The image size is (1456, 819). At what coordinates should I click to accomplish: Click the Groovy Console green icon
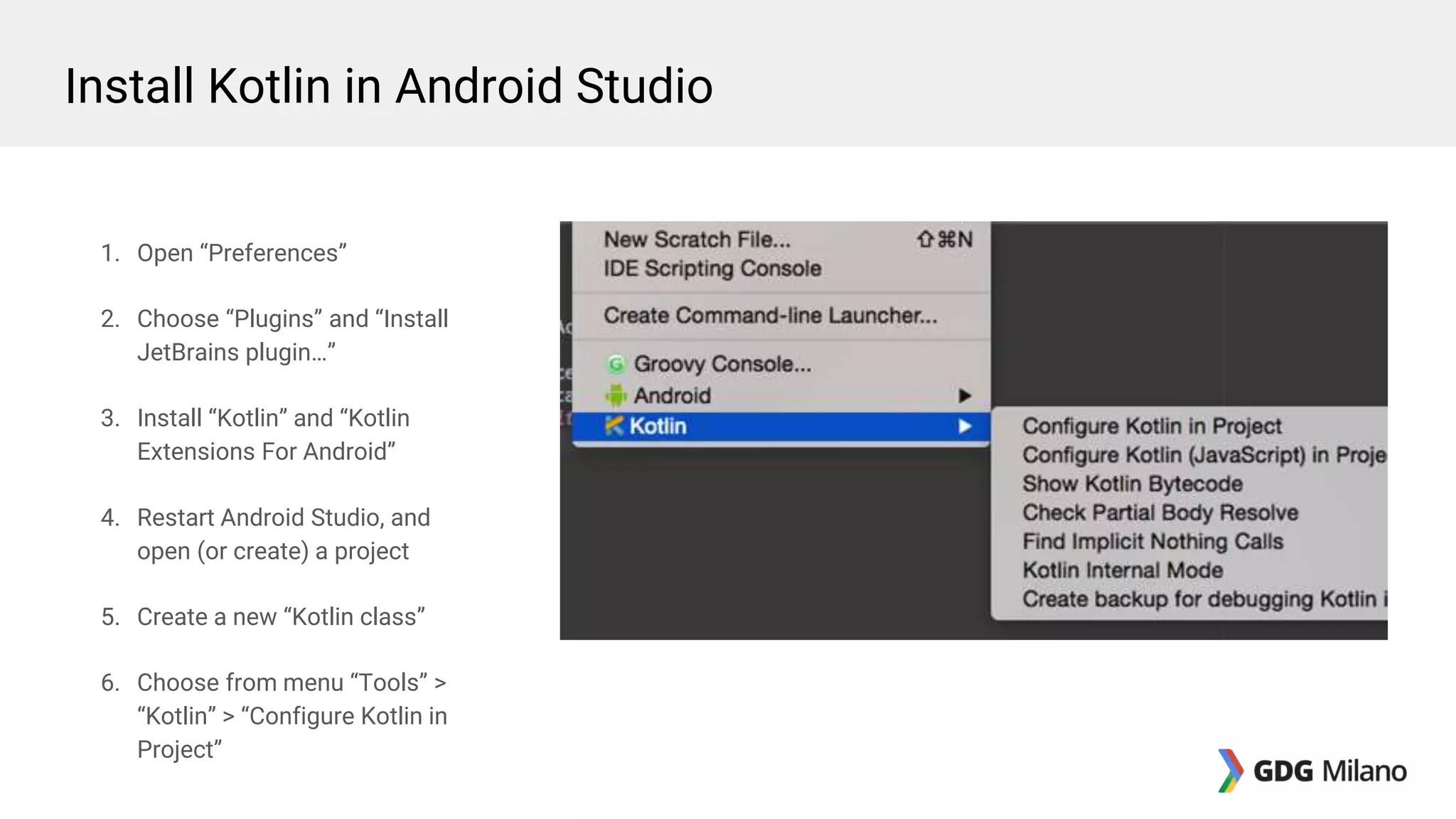click(x=616, y=364)
